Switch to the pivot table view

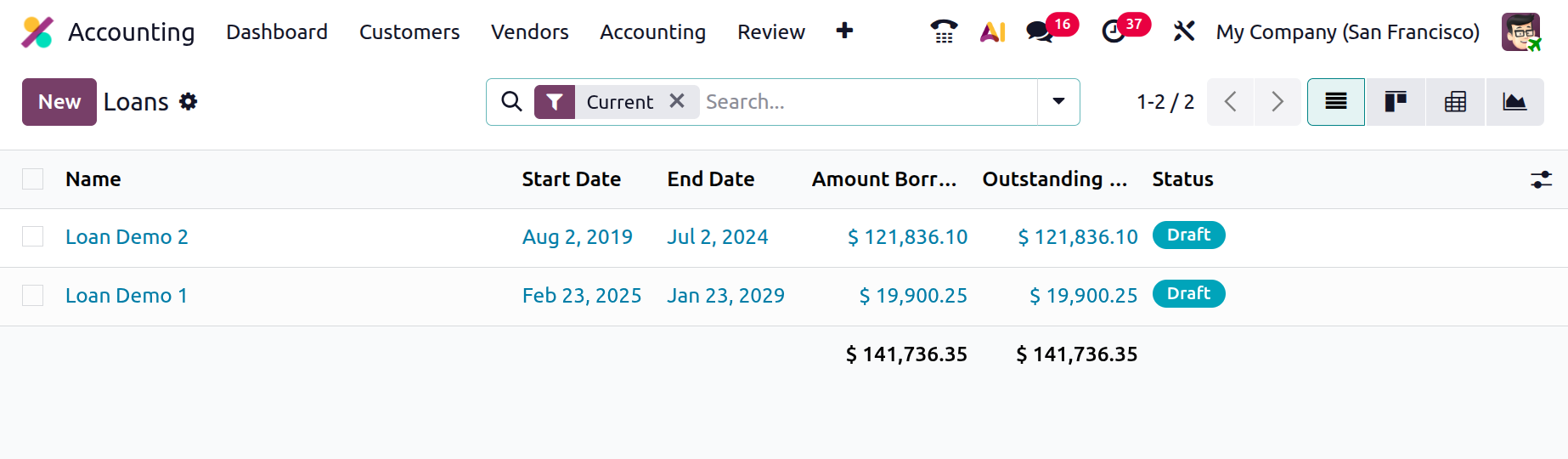(1456, 102)
